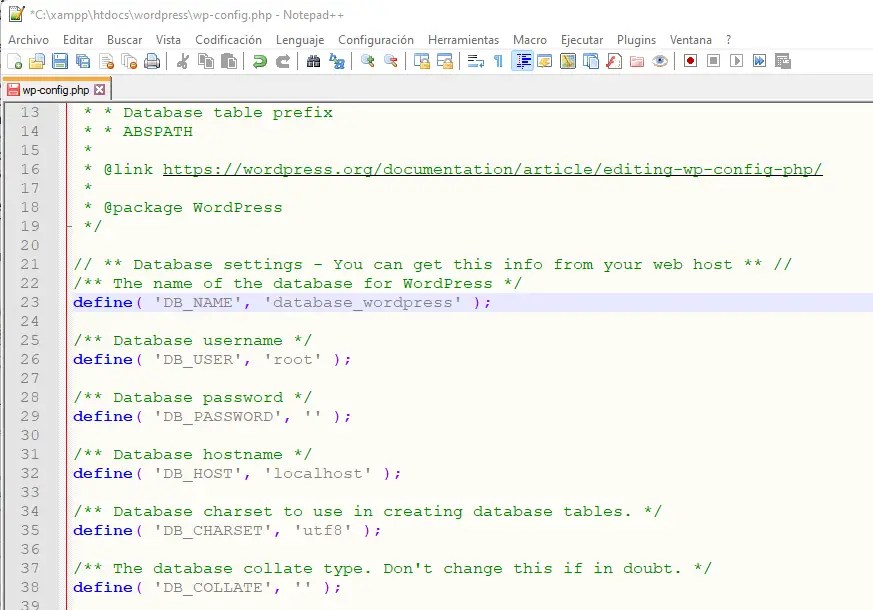Undo the last change via green arrow
873x610 pixels.
coord(260,61)
